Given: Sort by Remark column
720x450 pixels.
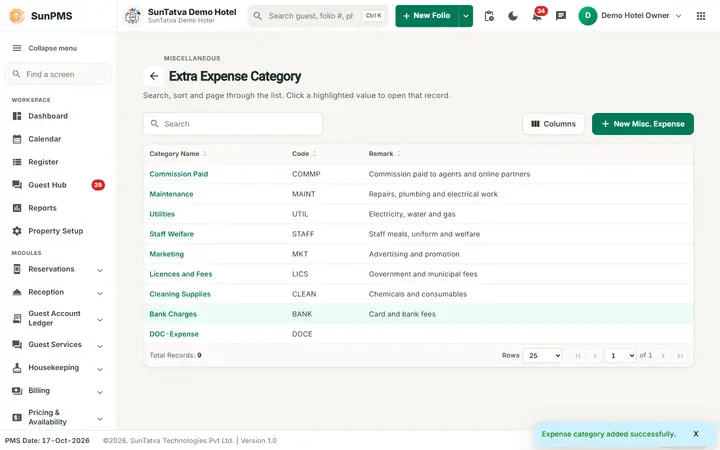Looking at the screenshot, I should click(384, 154).
